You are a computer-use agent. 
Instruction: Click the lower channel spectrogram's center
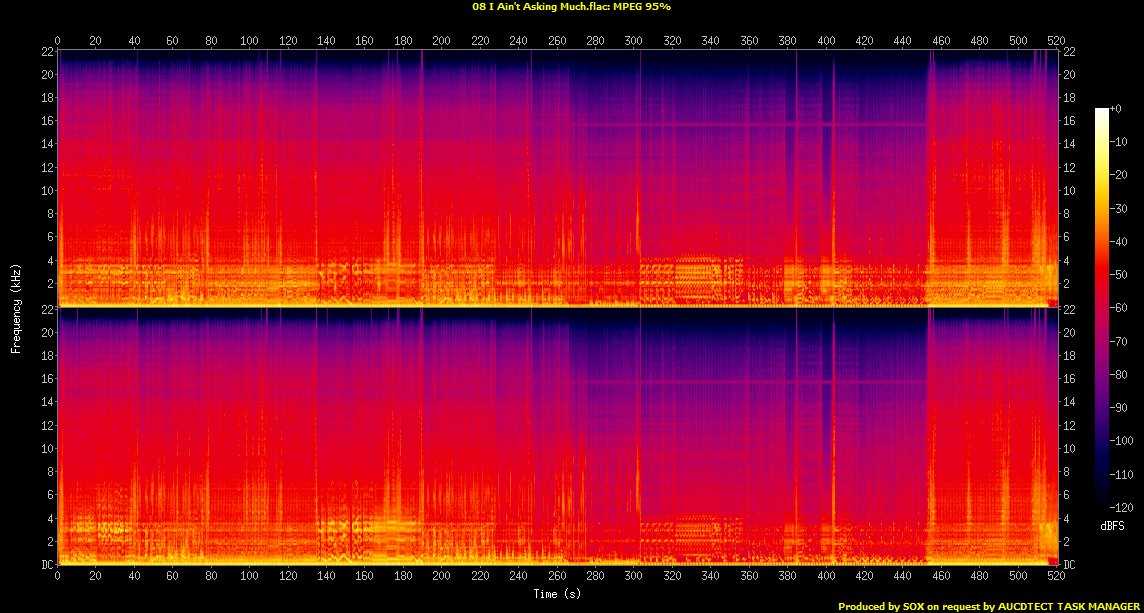pos(557,437)
